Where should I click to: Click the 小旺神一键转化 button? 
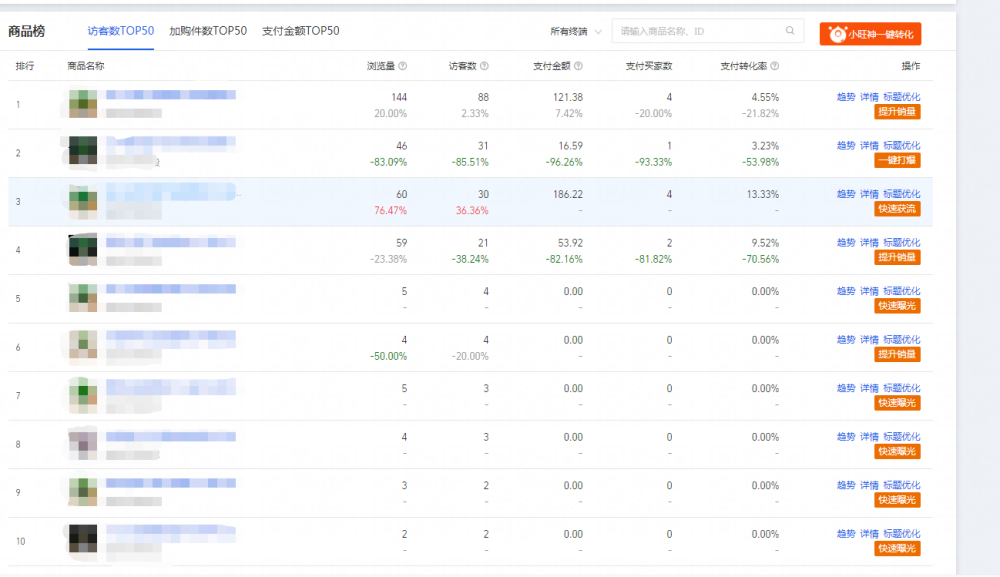(870, 34)
